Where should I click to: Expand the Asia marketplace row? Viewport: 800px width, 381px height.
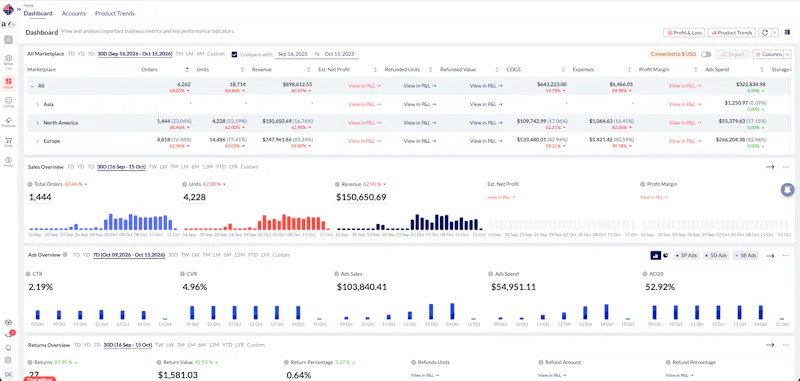[37, 105]
